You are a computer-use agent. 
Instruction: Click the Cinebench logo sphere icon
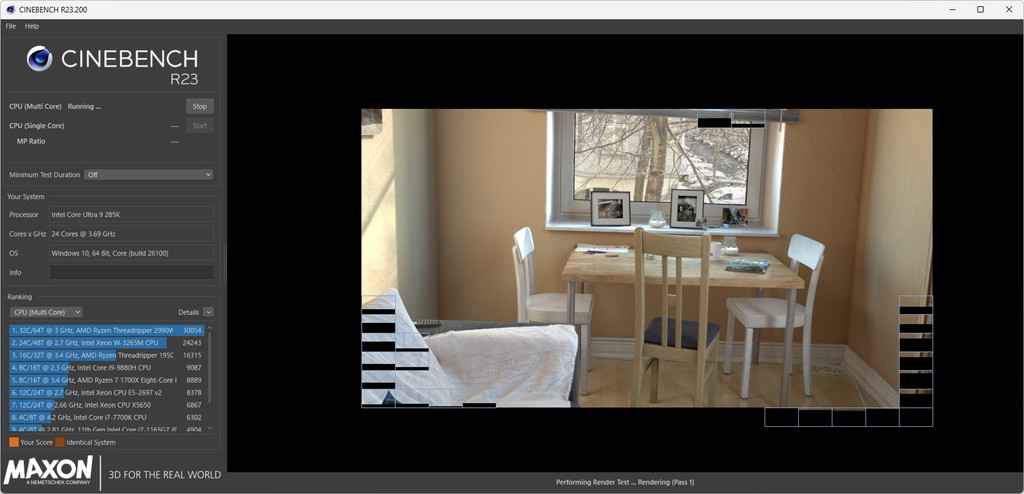(x=39, y=58)
